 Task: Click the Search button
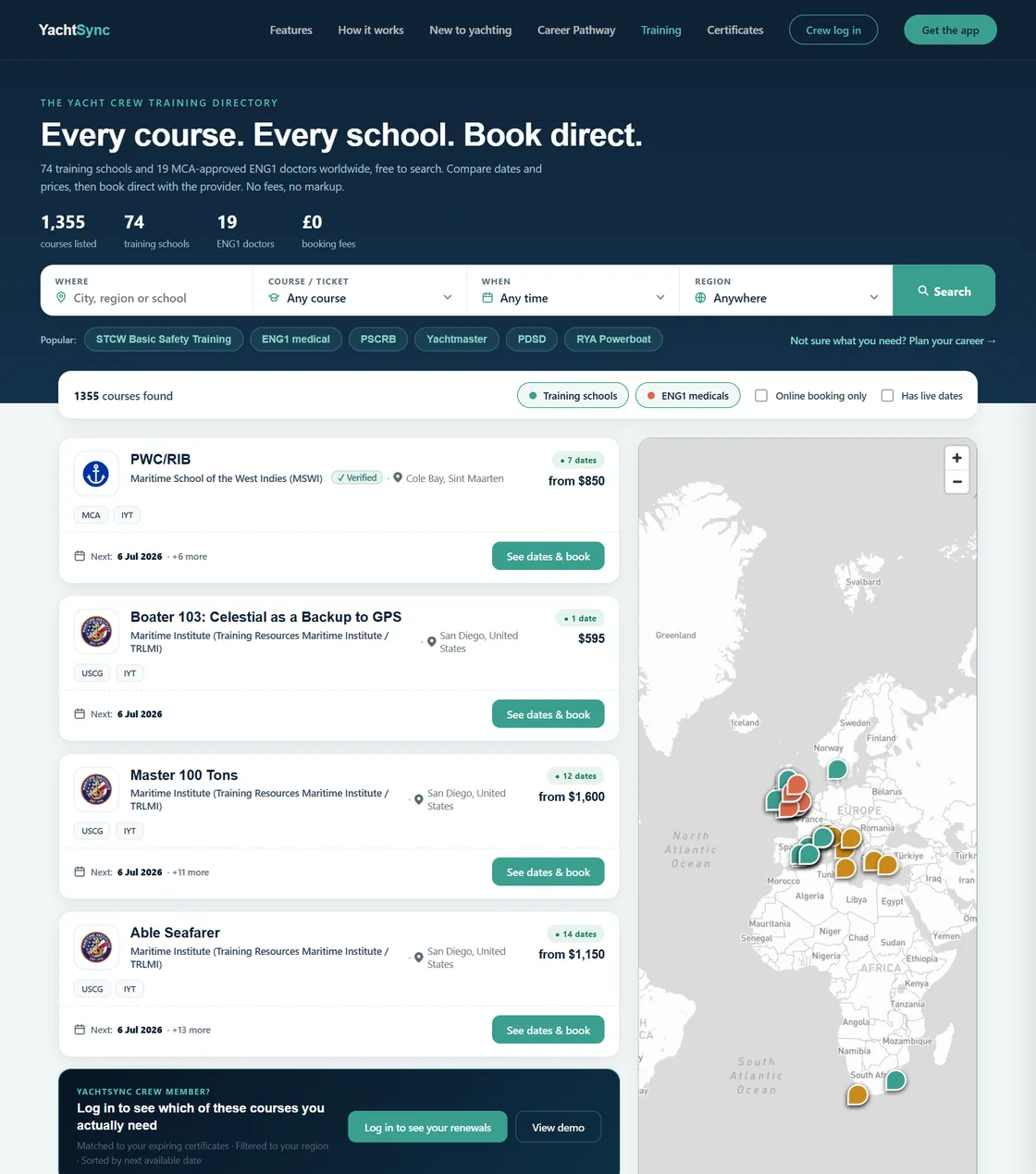click(x=944, y=290)
